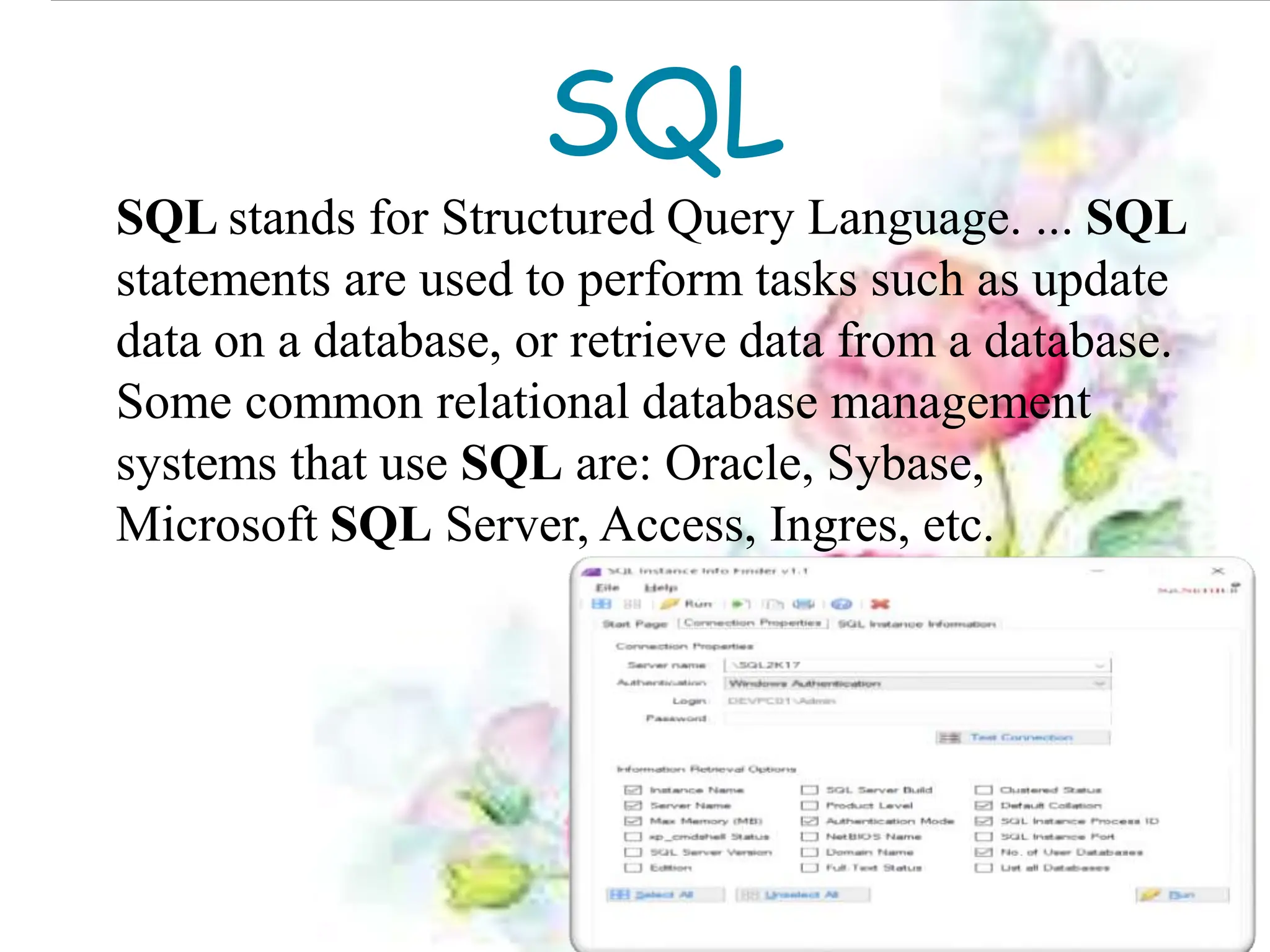Screen dimensions: 1270x952
Task: Expand the Authentication dropdown
Action: pos(1099,683)
